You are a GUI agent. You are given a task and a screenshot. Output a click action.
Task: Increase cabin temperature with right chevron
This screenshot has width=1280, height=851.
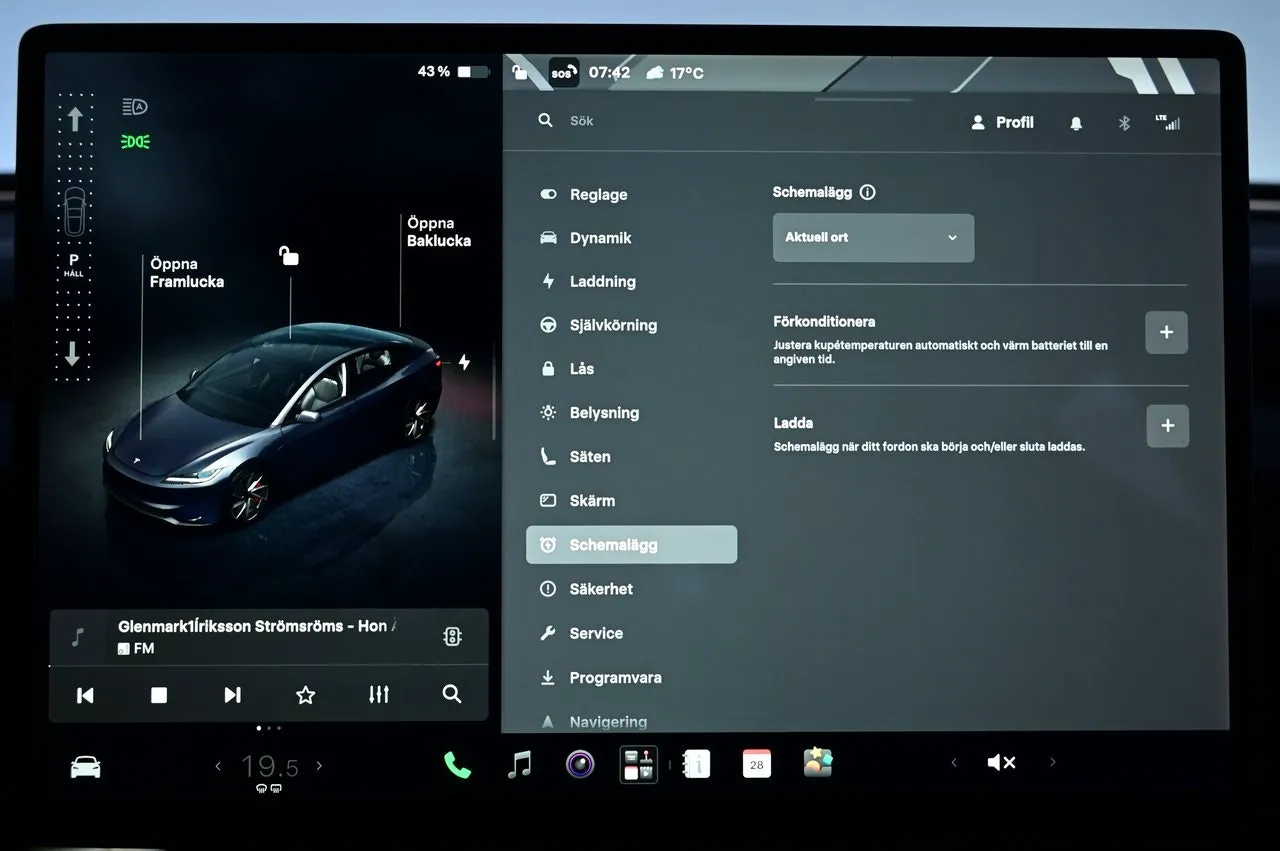point(319,766)
